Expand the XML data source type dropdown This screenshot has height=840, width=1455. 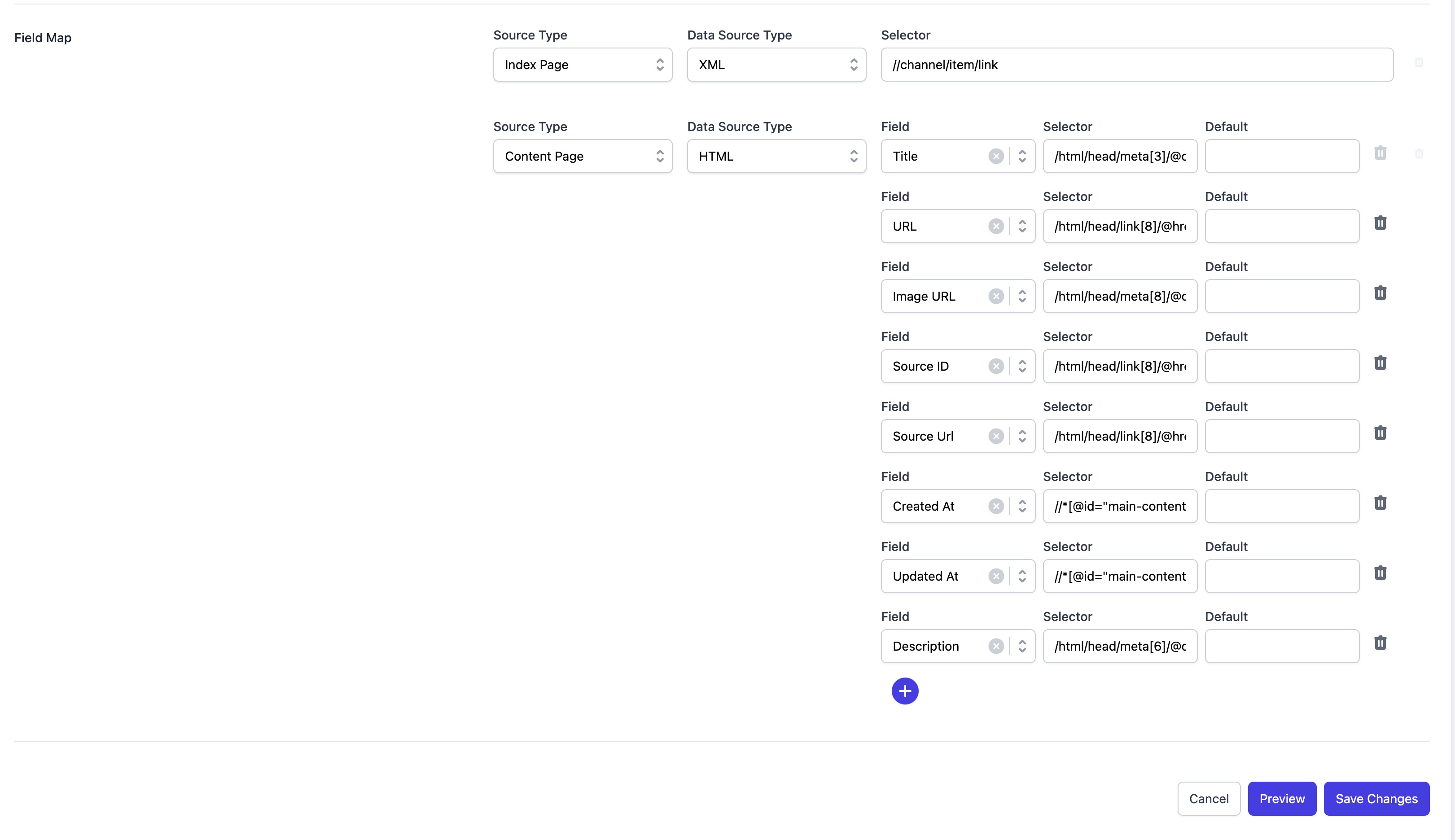(x=776, y=65)
